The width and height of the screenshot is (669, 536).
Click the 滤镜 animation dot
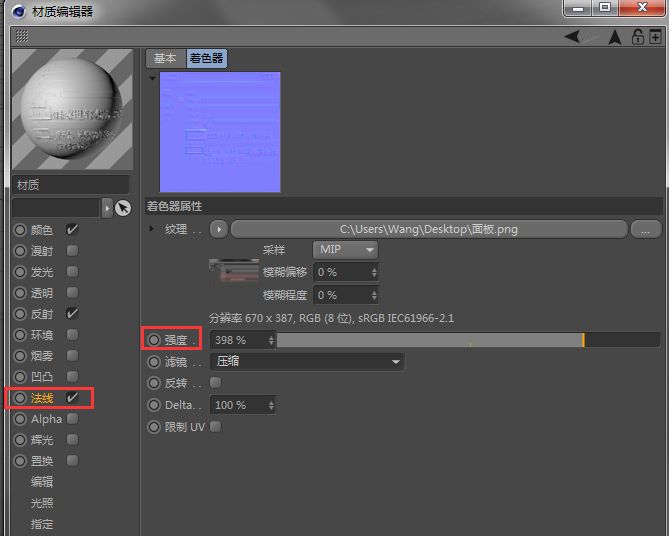[154, 362]
